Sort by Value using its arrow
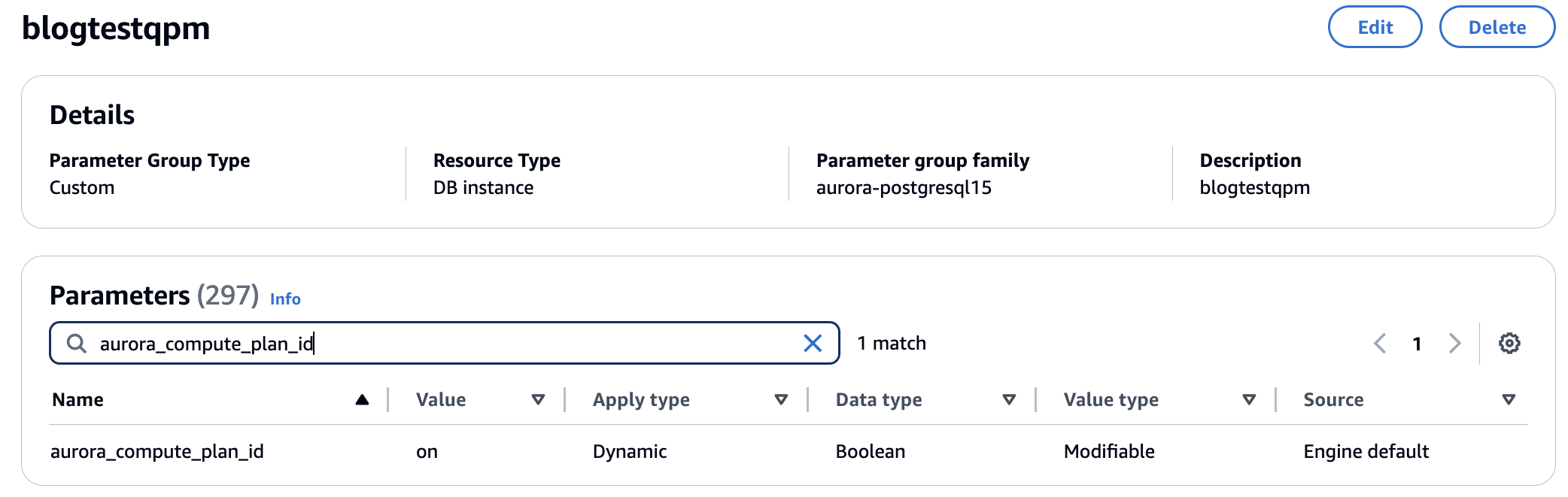Screen dimensions: 1568x497 [x=538, y=400]
